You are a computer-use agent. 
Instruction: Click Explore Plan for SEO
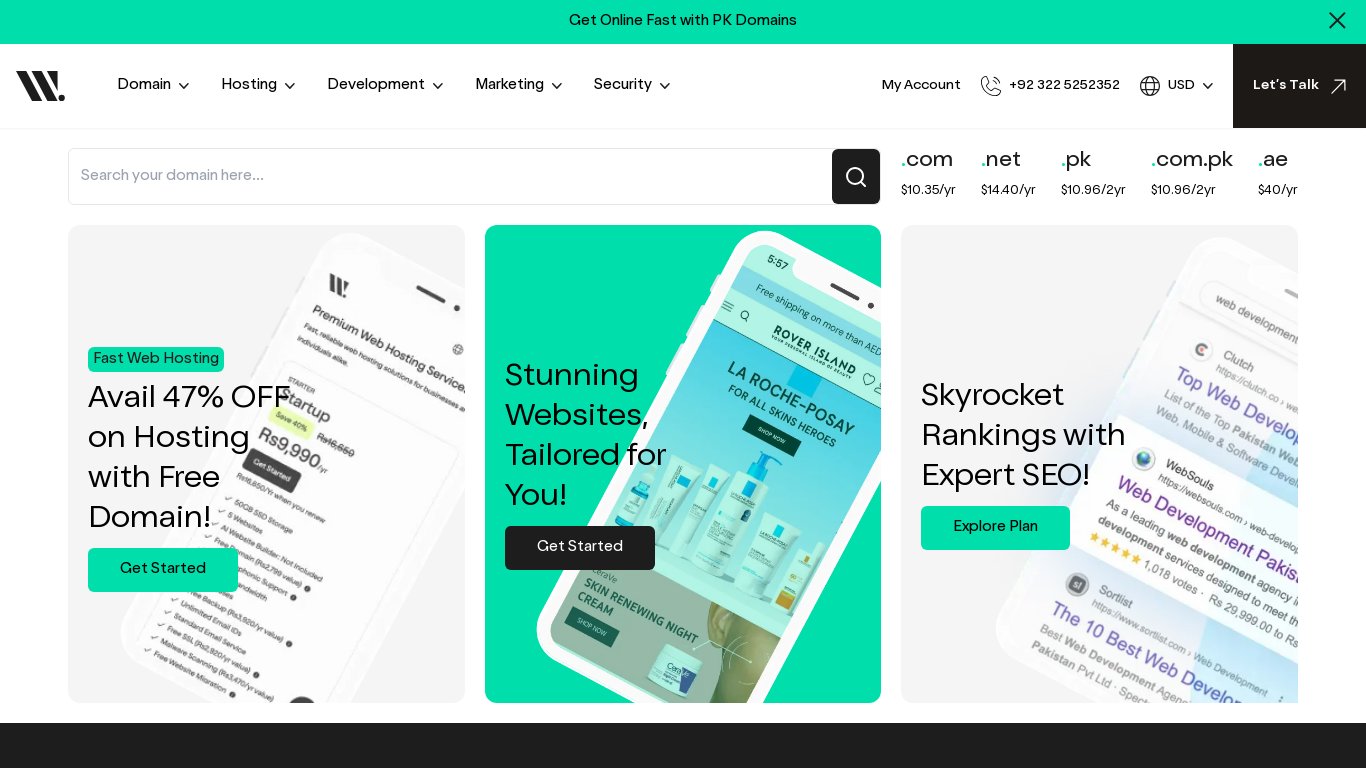[x=995, y=527]
